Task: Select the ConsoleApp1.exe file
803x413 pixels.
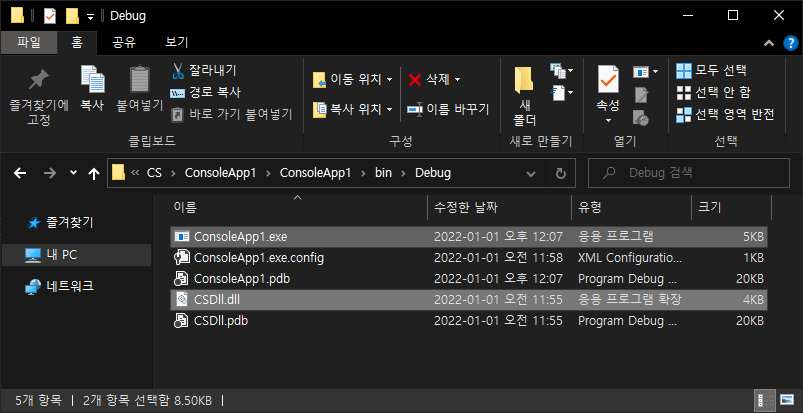Action: pyautogui.click(x=469, y=237)
